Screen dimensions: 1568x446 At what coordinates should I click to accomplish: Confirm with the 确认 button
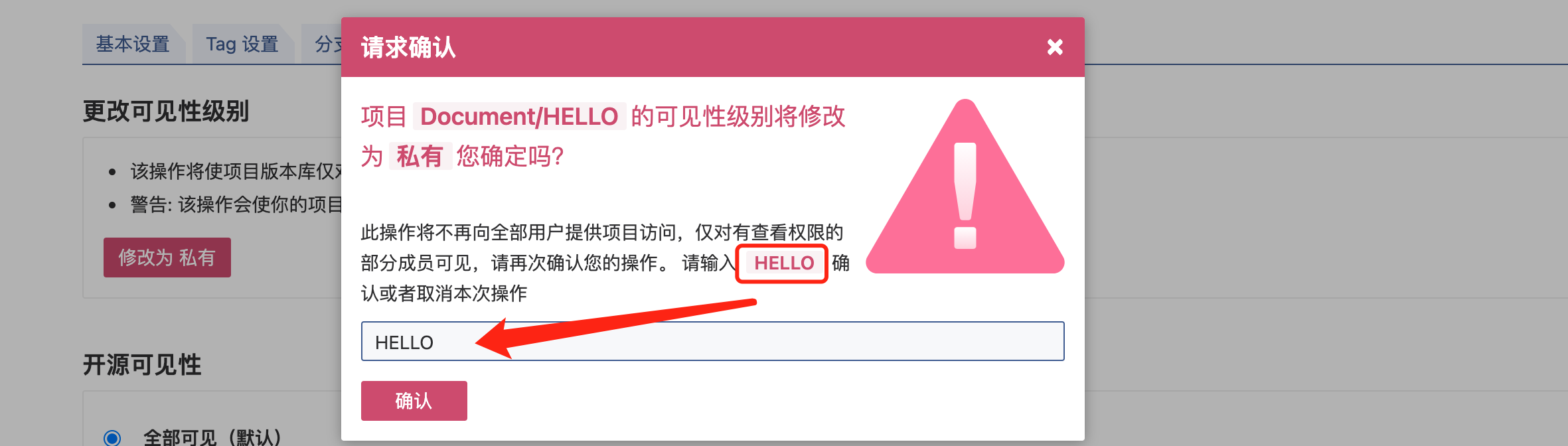pyautogui.click(x=414, y=401)
